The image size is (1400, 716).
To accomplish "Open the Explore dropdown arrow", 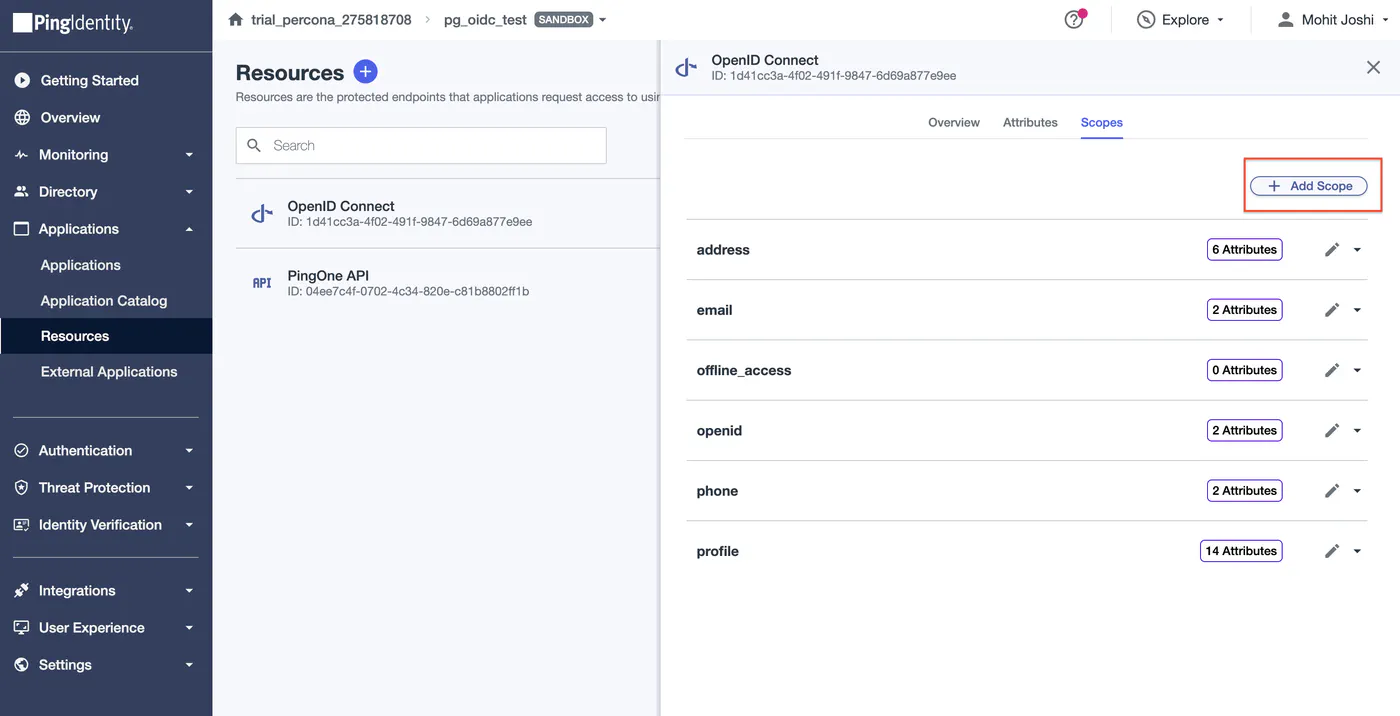I will click(1220, 20).
